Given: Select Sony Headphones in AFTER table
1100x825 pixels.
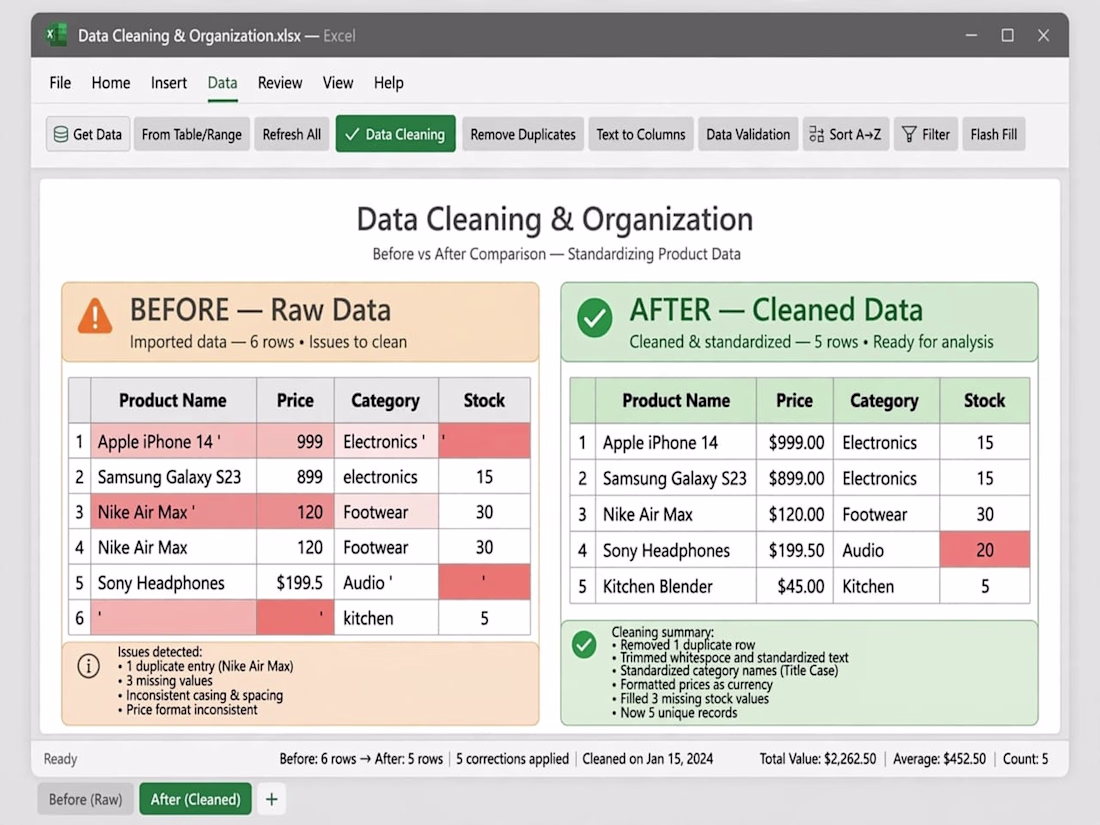Looking at the screenshot, I should [676, 550].
